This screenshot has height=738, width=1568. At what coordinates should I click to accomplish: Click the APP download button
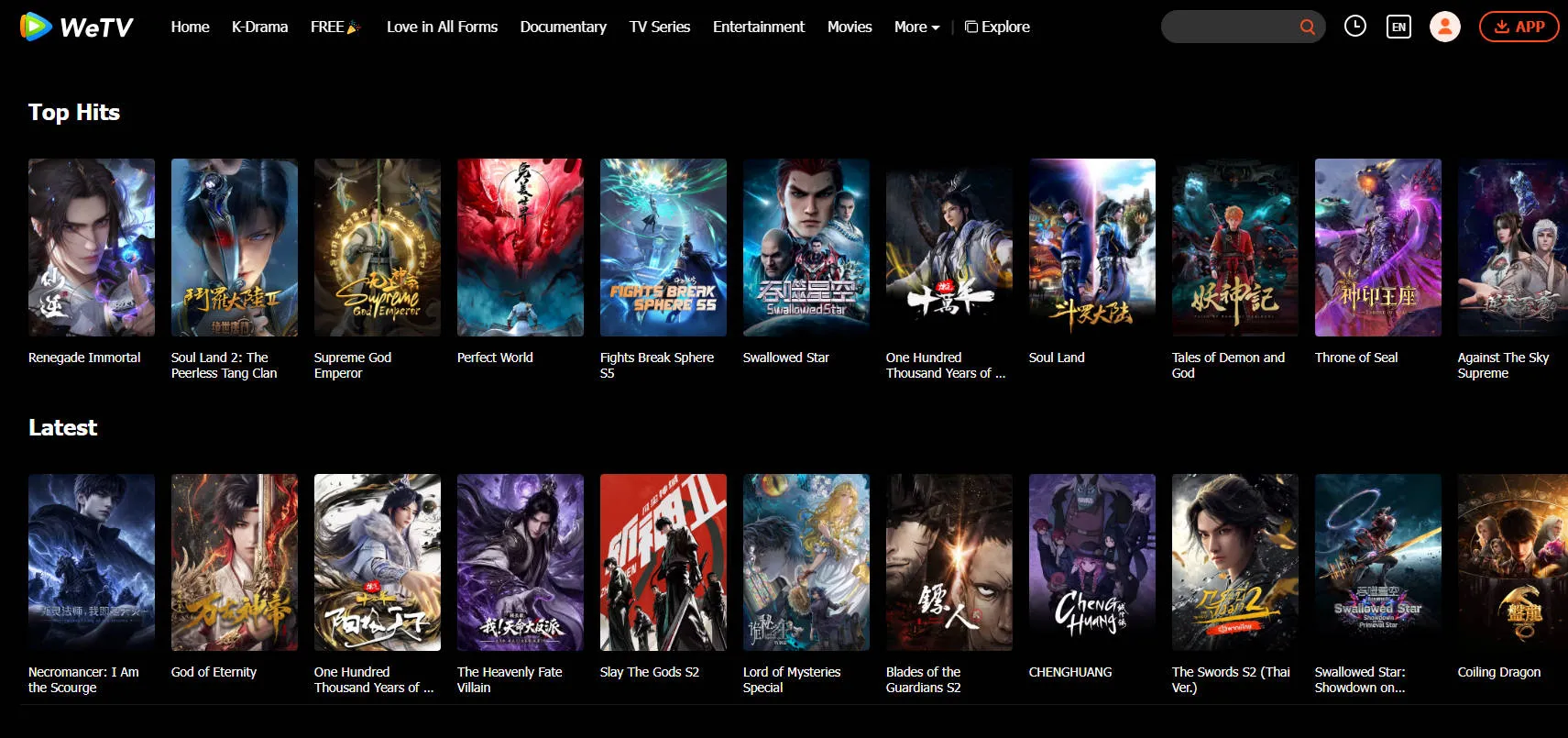click(x=1519, y=27)
